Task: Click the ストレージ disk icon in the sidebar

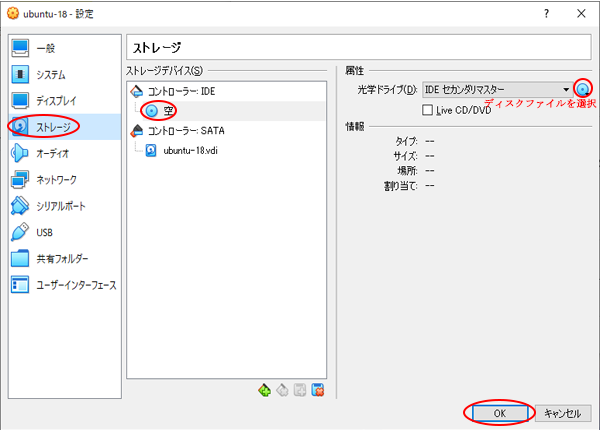Action: (20, 127)
